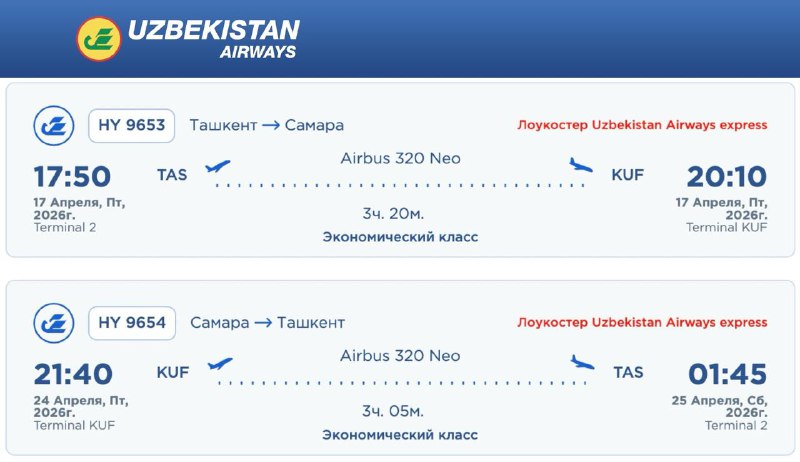Select the HY 9654 flight number badge
This screenshot has height=462, width=800.
[x=132, y=323]
